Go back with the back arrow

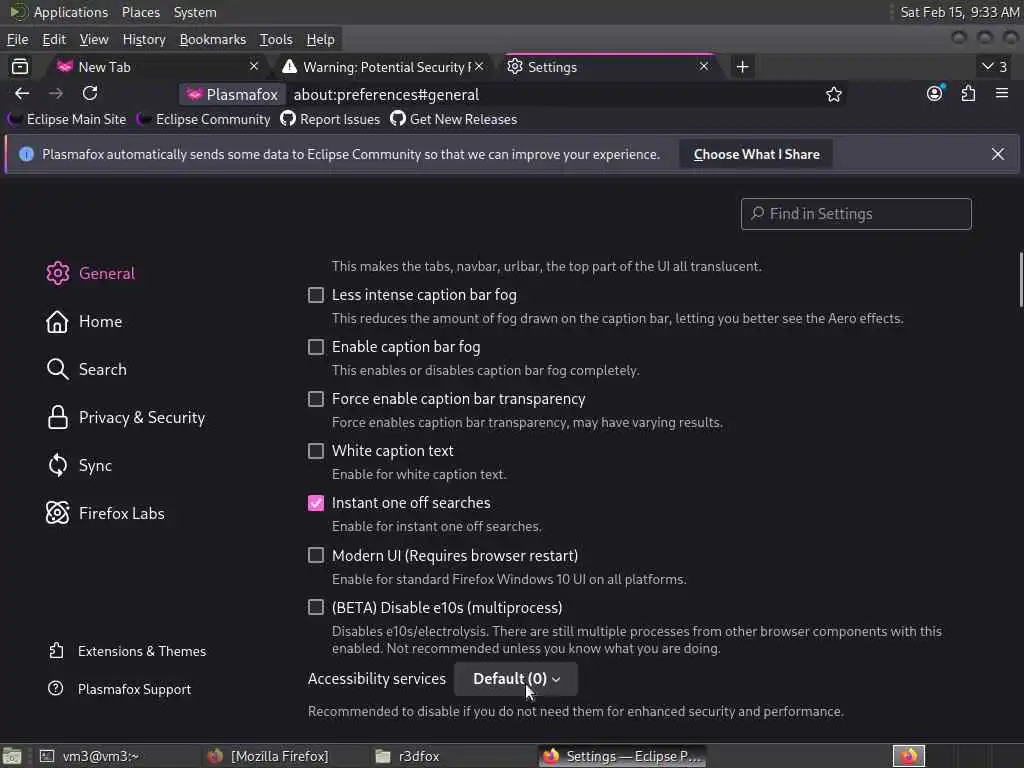click(22, 94)
